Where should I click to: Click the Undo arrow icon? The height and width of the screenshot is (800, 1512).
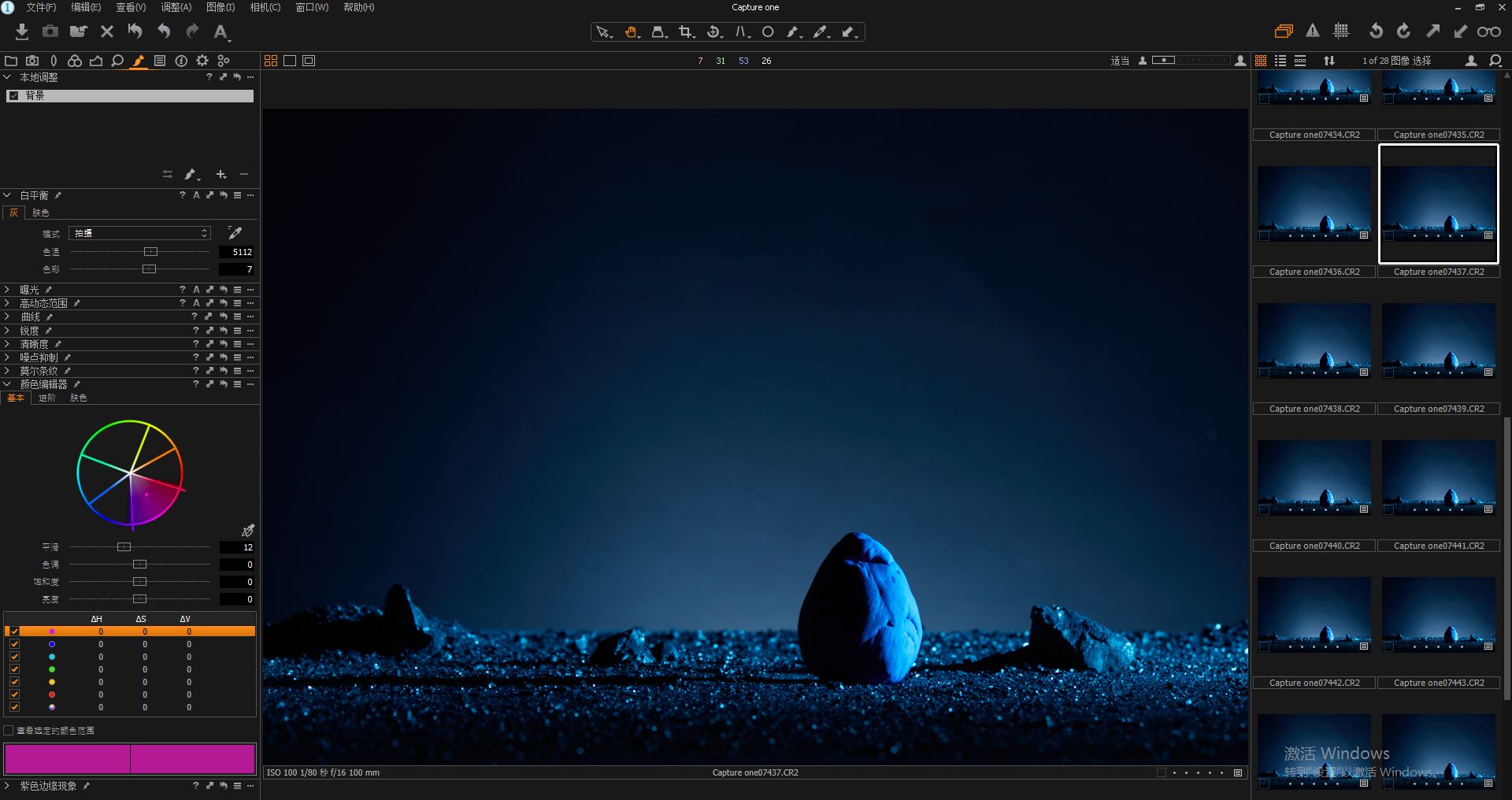tap(164, 31)
